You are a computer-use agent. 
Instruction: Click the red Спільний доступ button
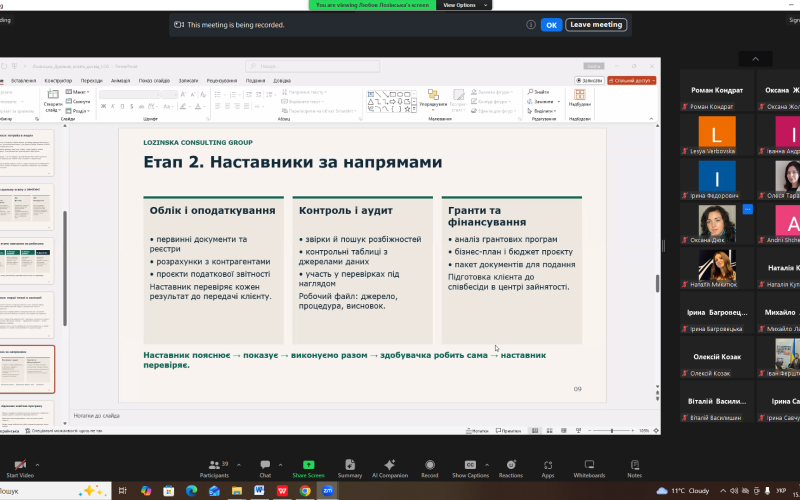pos(632,81)
